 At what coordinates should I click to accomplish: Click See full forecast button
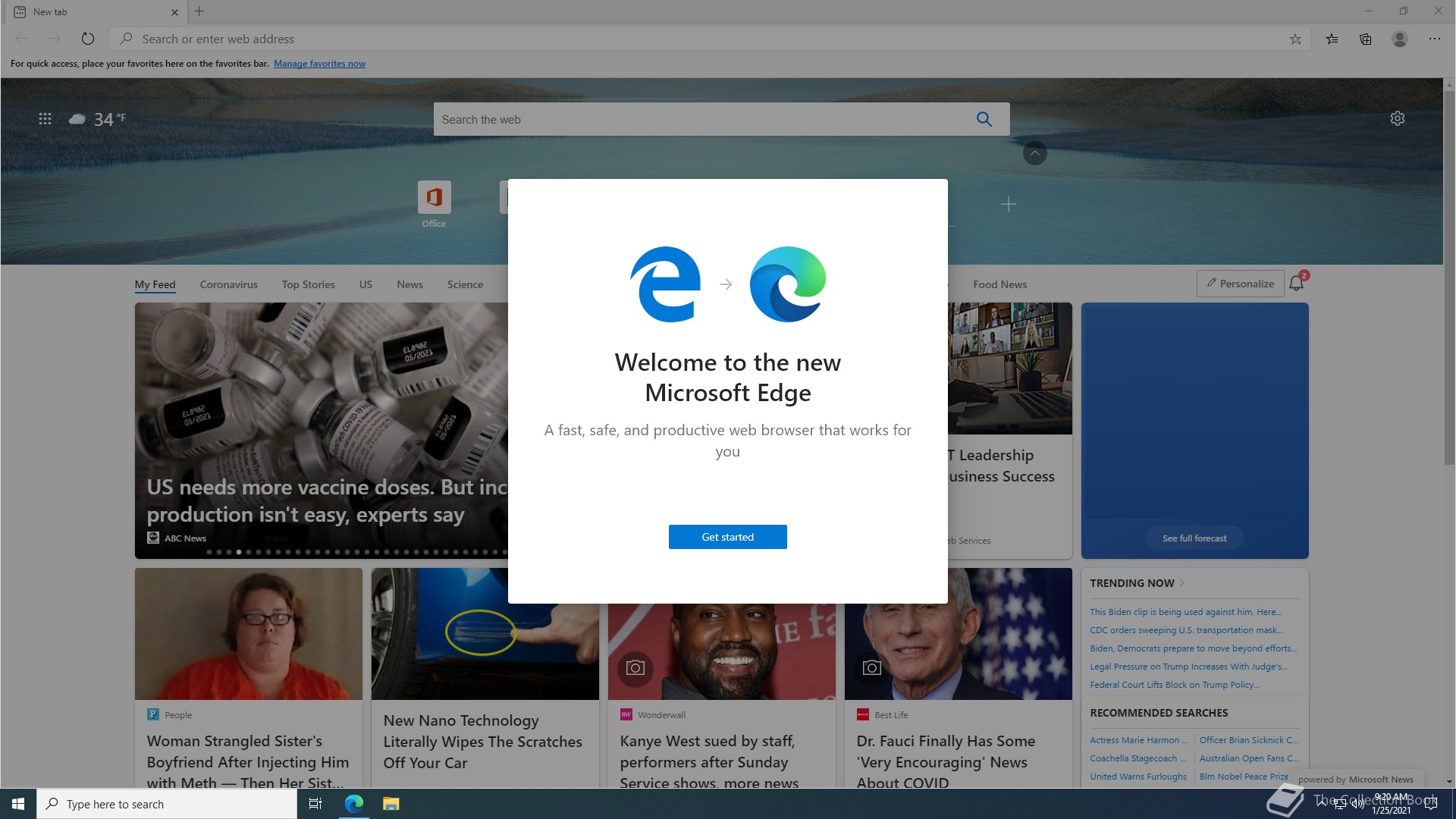click(1194, 538)
